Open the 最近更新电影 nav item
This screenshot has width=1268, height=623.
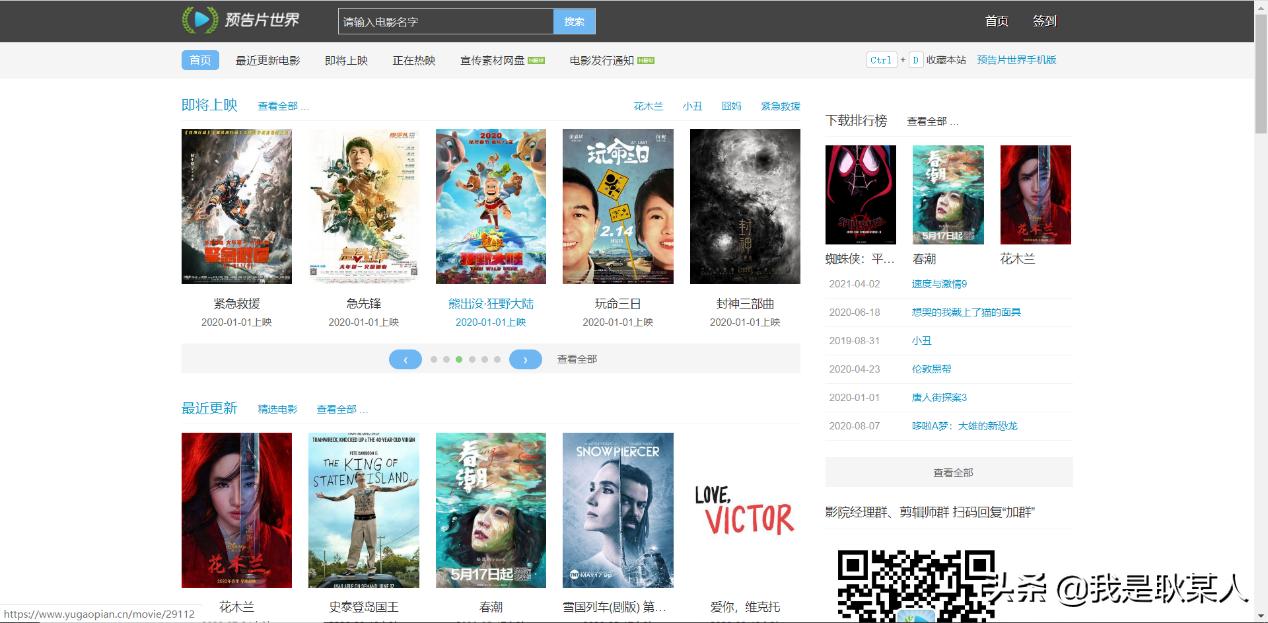coord(268,60)
